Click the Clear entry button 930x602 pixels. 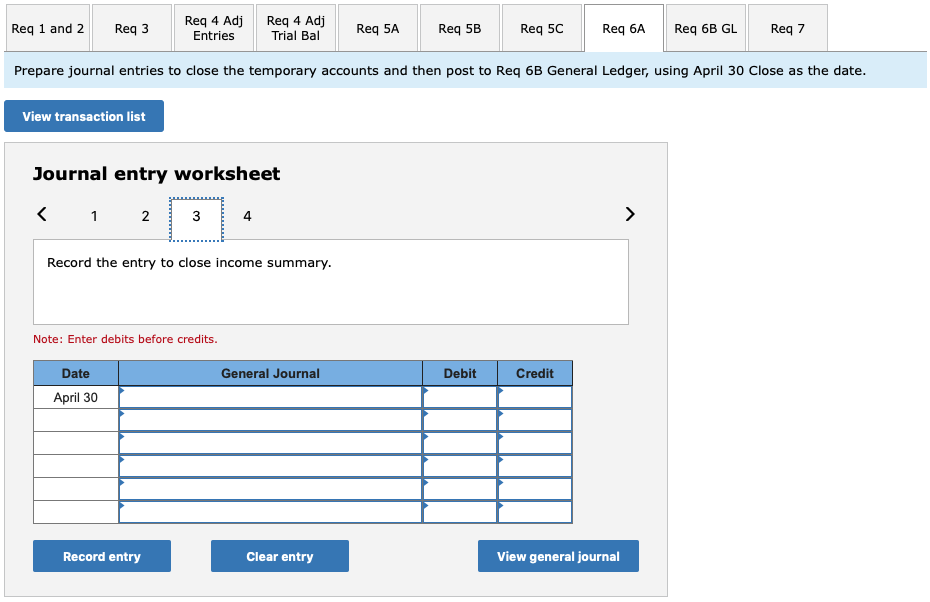click(x=279, y=556)
